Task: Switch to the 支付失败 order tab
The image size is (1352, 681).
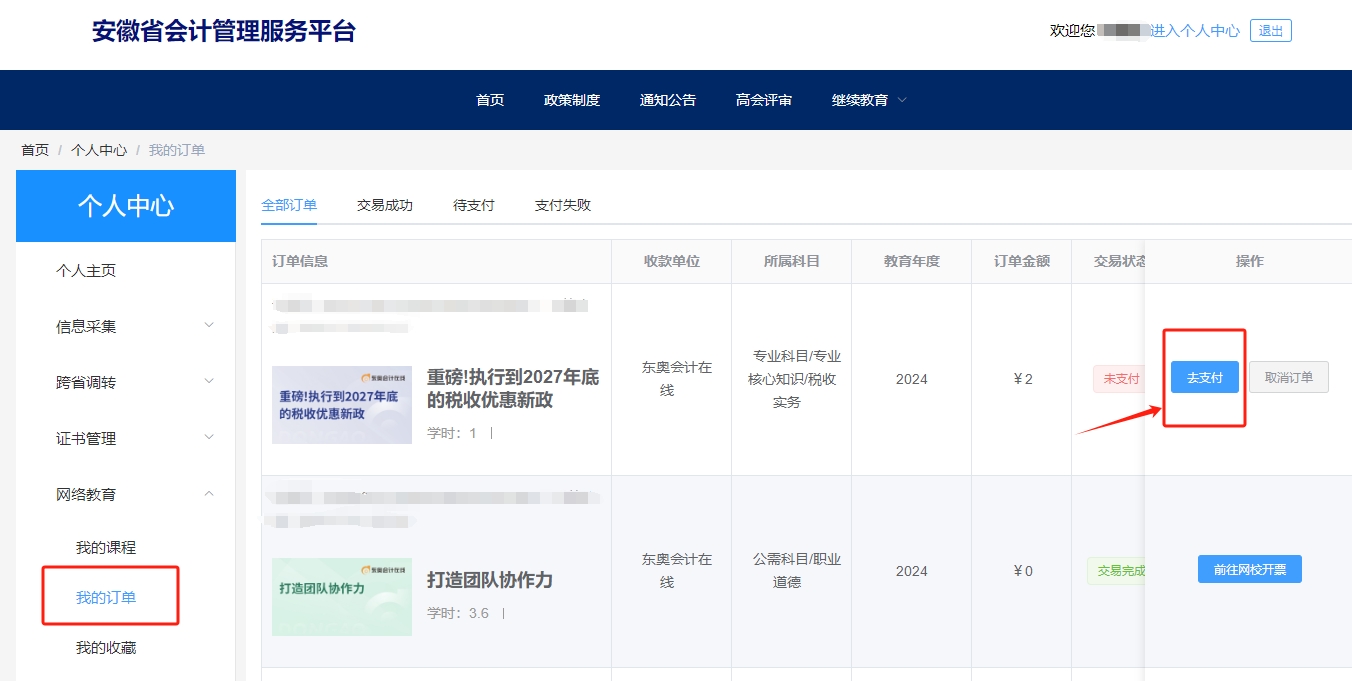Action: pyautogui.click(x=561, y=204)
